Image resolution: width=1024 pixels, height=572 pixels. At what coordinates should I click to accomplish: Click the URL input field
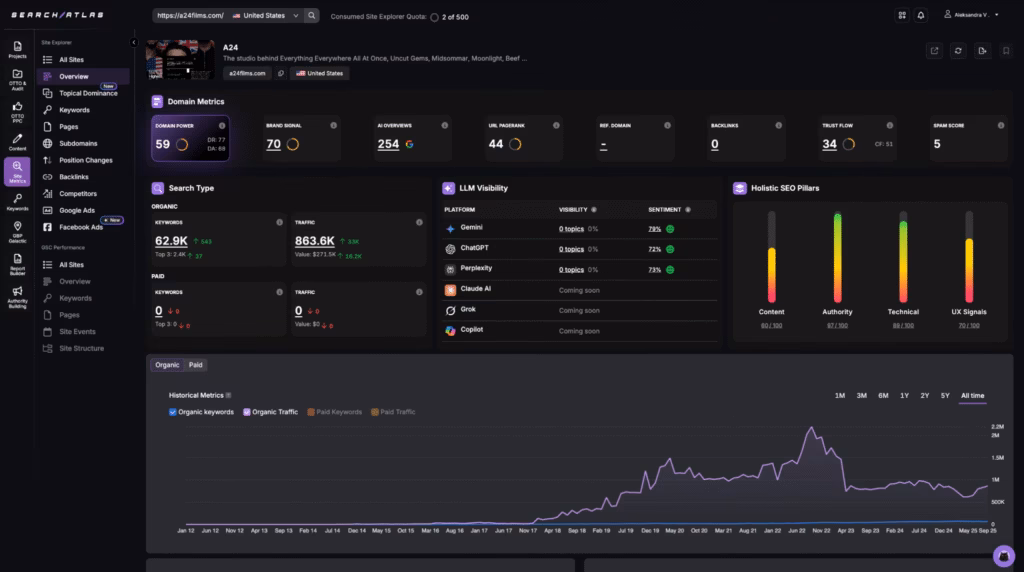(190, 15)
